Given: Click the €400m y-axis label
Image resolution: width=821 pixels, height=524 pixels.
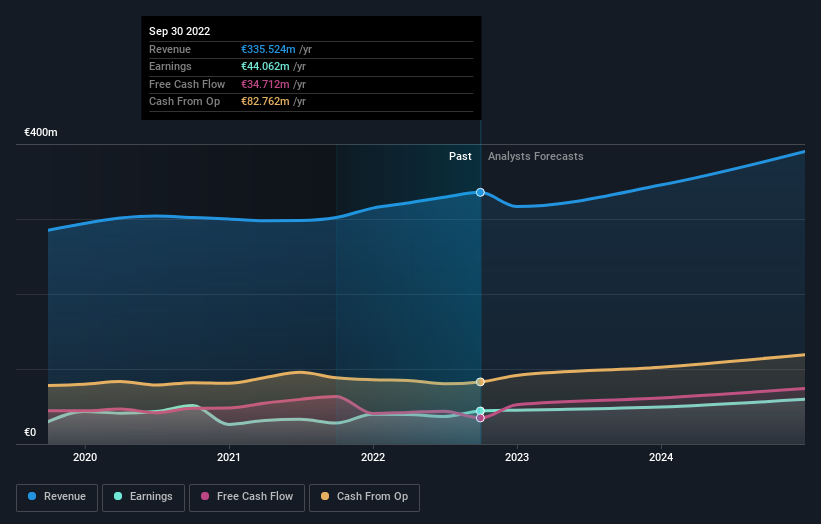Looking at the screenshot, I should click(41, 132).
